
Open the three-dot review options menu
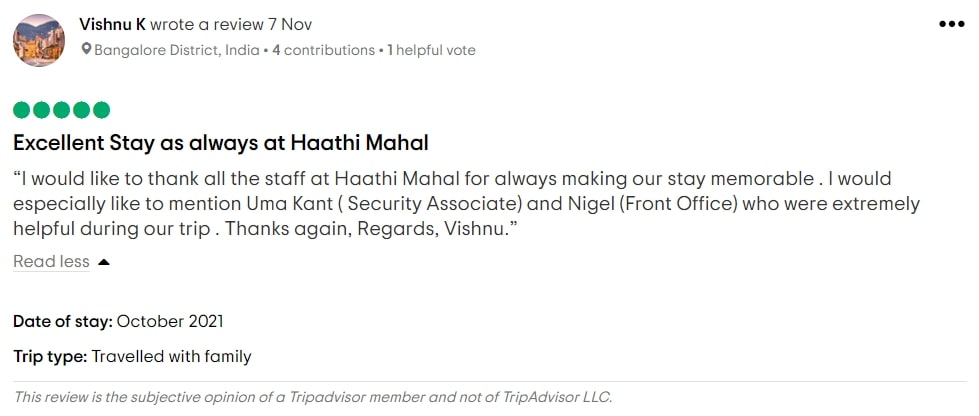952,24
